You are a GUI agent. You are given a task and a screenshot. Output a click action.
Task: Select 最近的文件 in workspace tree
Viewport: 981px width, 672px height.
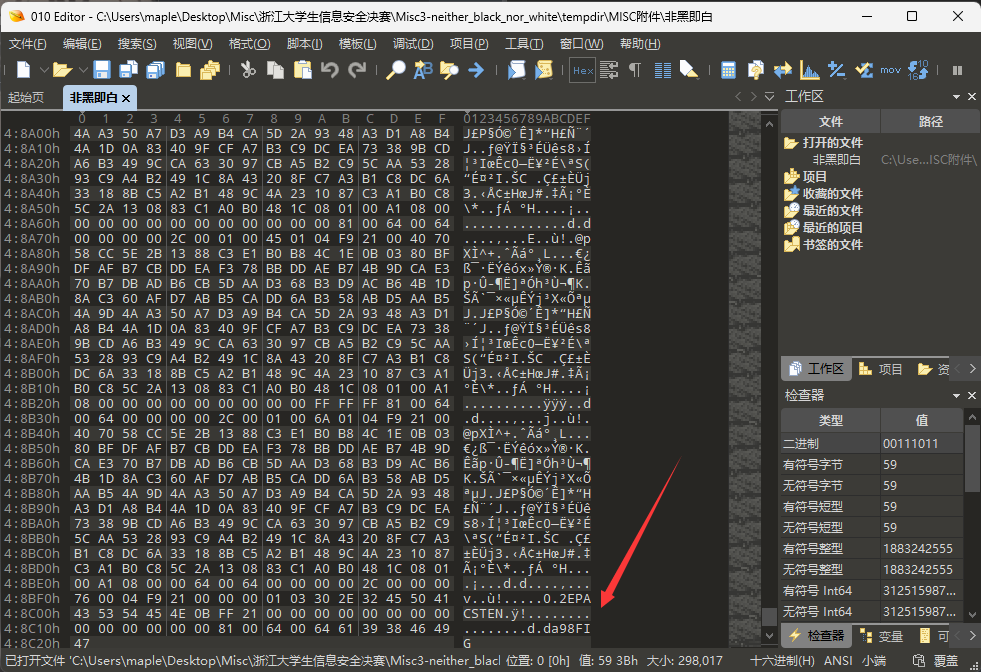(832, 210)
